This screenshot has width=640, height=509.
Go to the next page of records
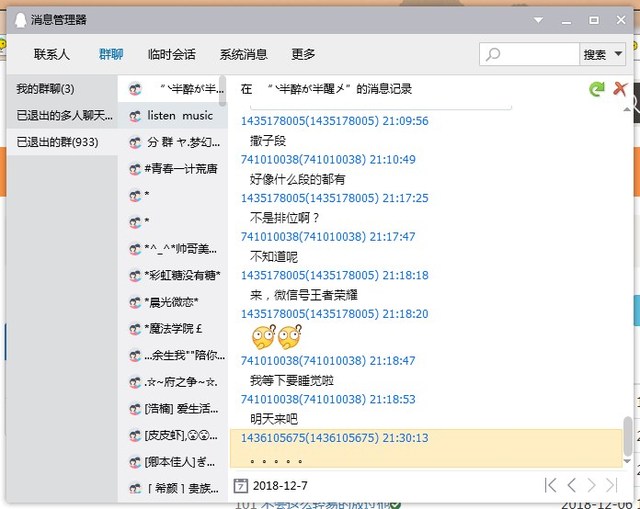click(594, 486)
